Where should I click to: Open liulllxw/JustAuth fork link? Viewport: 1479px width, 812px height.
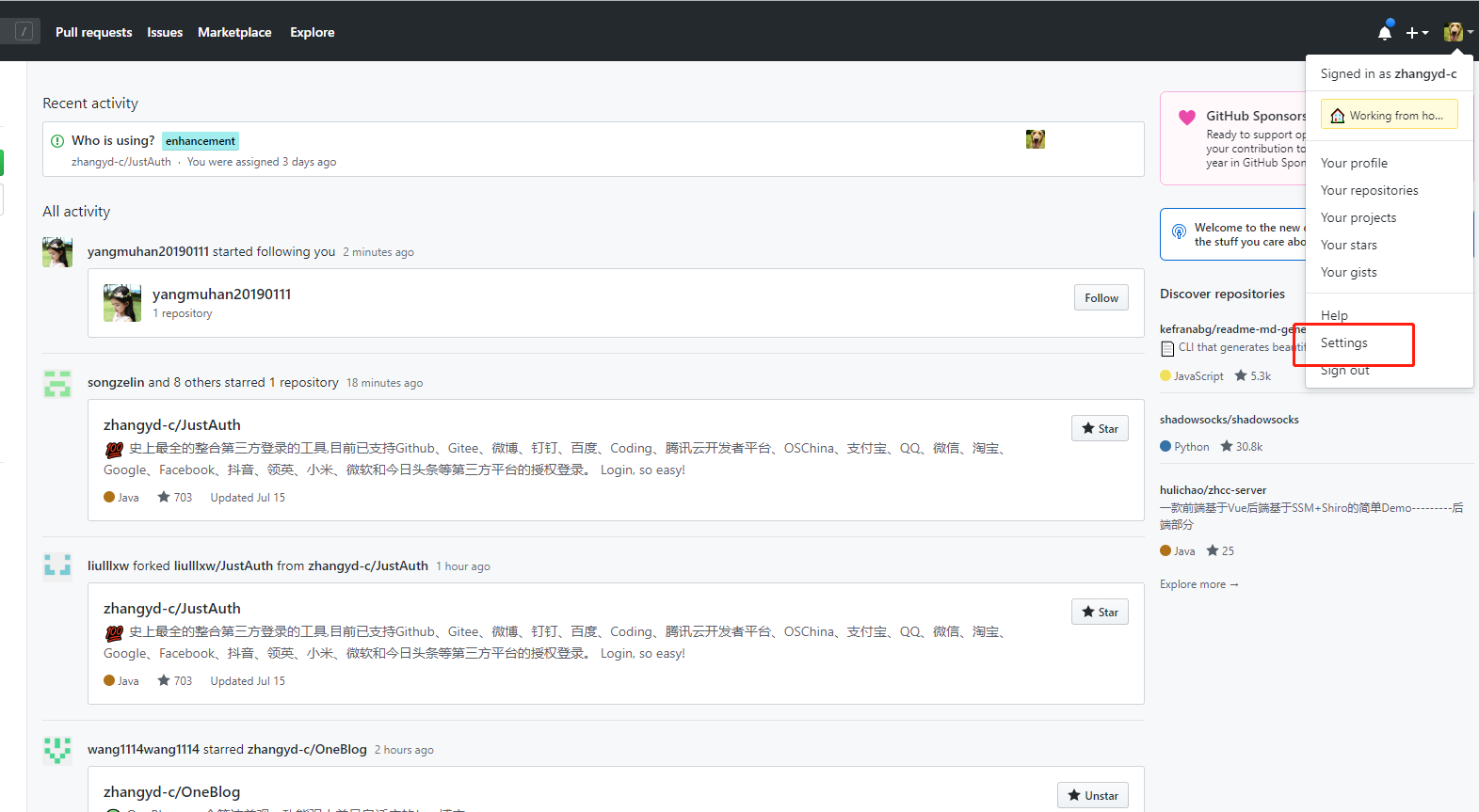pyautogui.click(x=223, y=565)
